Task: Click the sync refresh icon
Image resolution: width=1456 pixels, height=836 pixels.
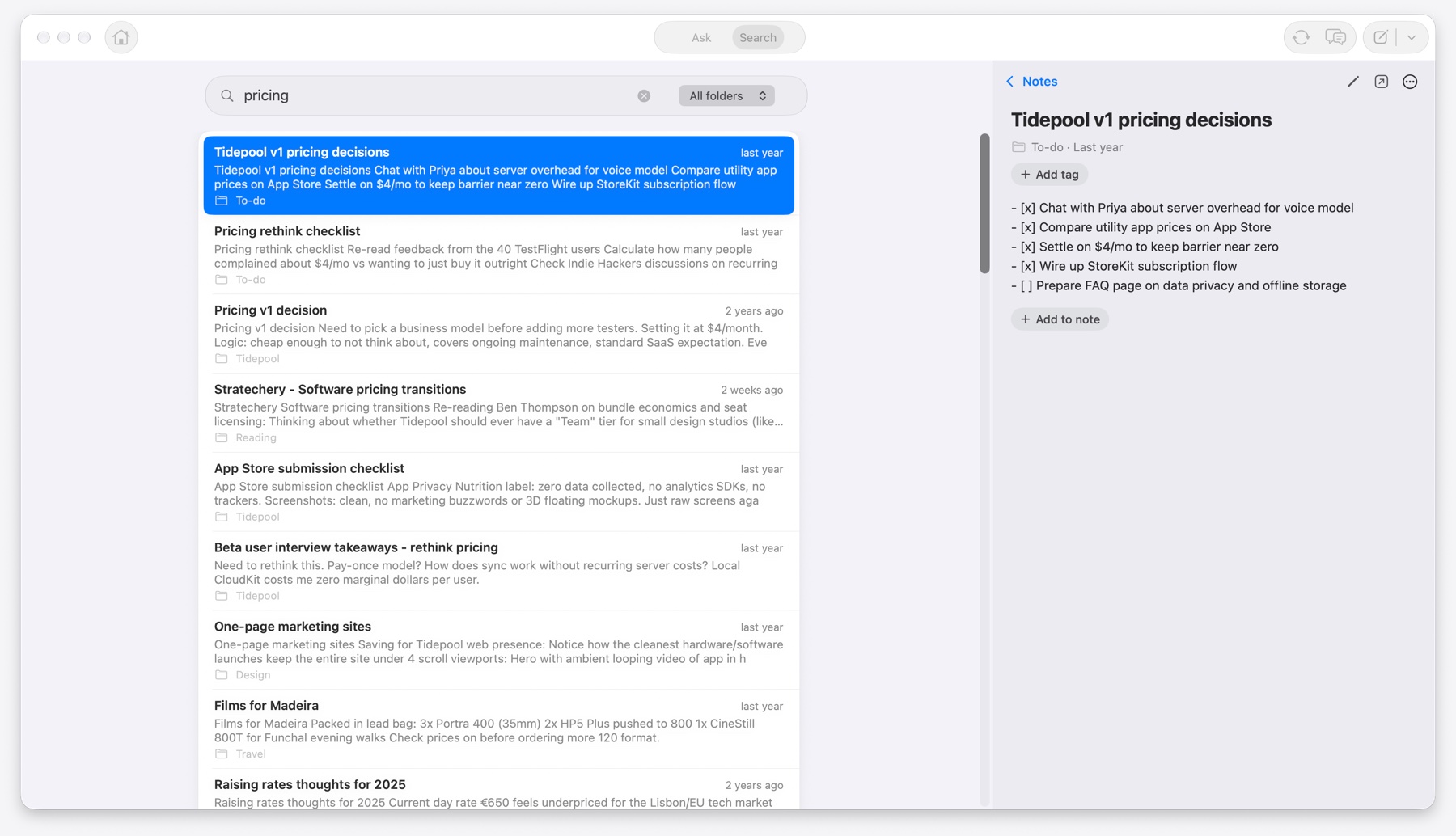Action: click(x=1301, y=37)
